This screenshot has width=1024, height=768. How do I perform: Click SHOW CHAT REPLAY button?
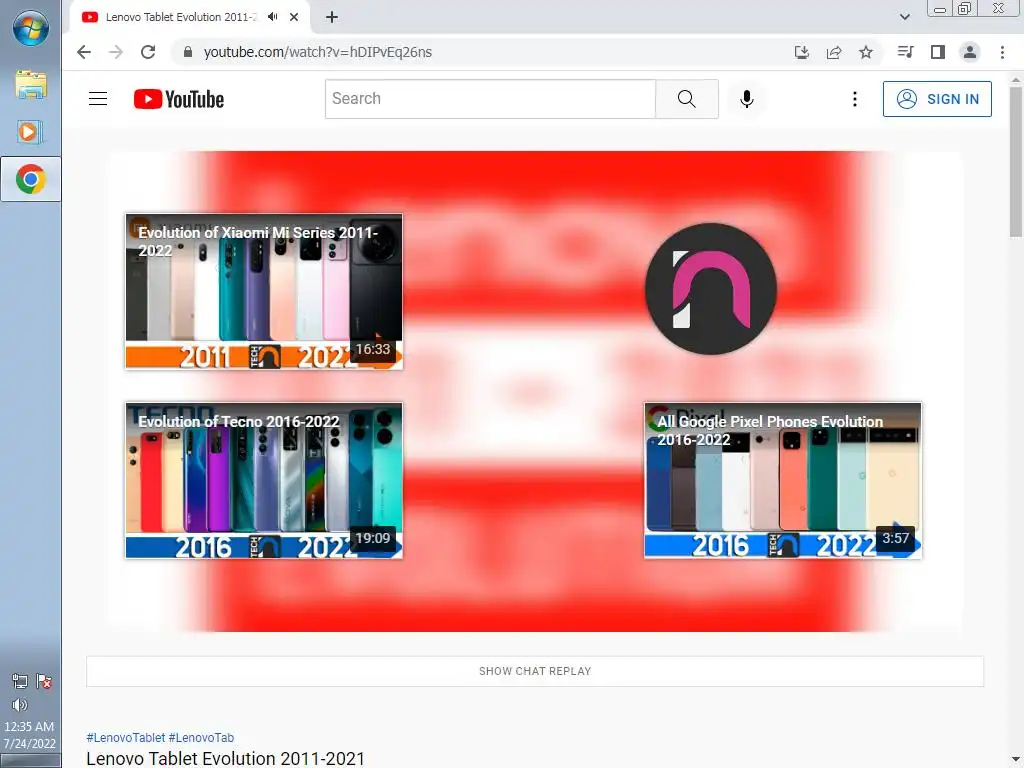pos(535,671)
